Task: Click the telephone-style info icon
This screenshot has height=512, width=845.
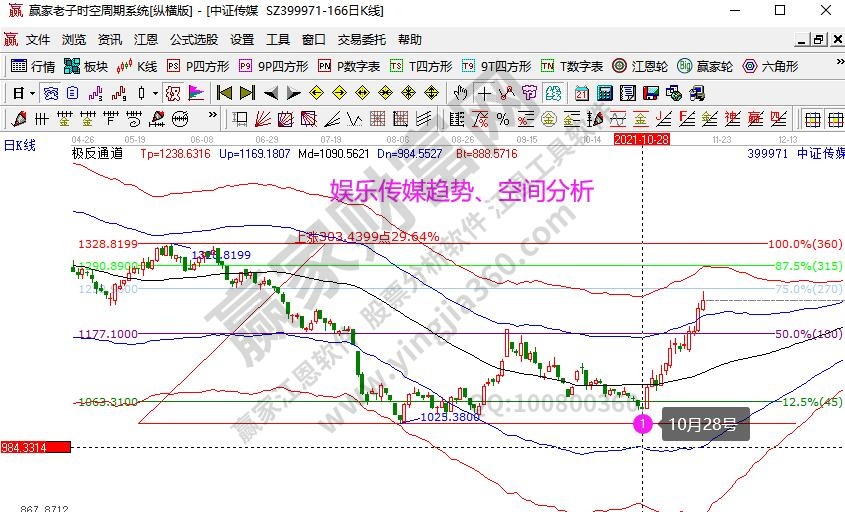Action: 51,94
